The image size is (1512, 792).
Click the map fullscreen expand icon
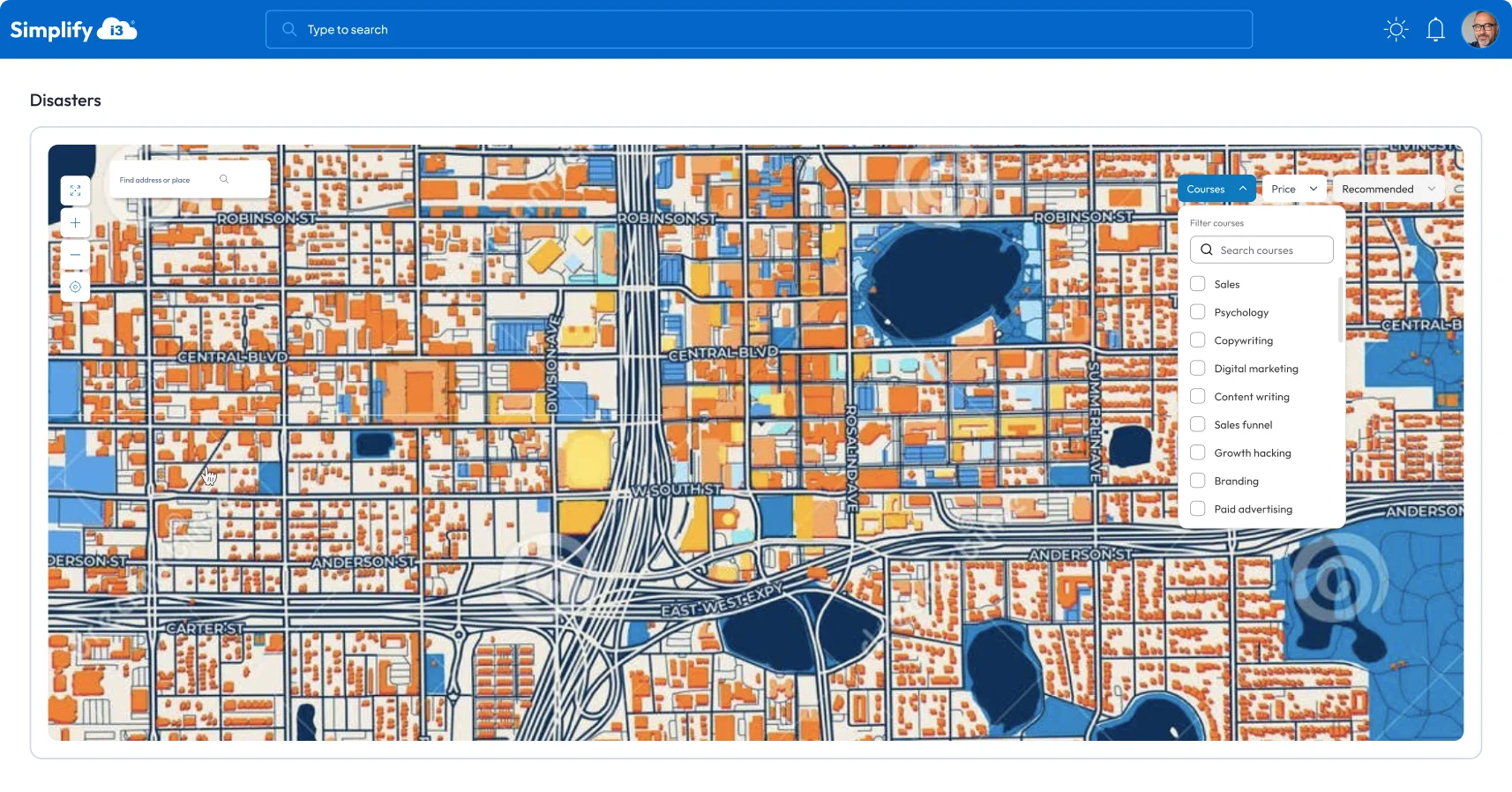(x=76, y=191)
